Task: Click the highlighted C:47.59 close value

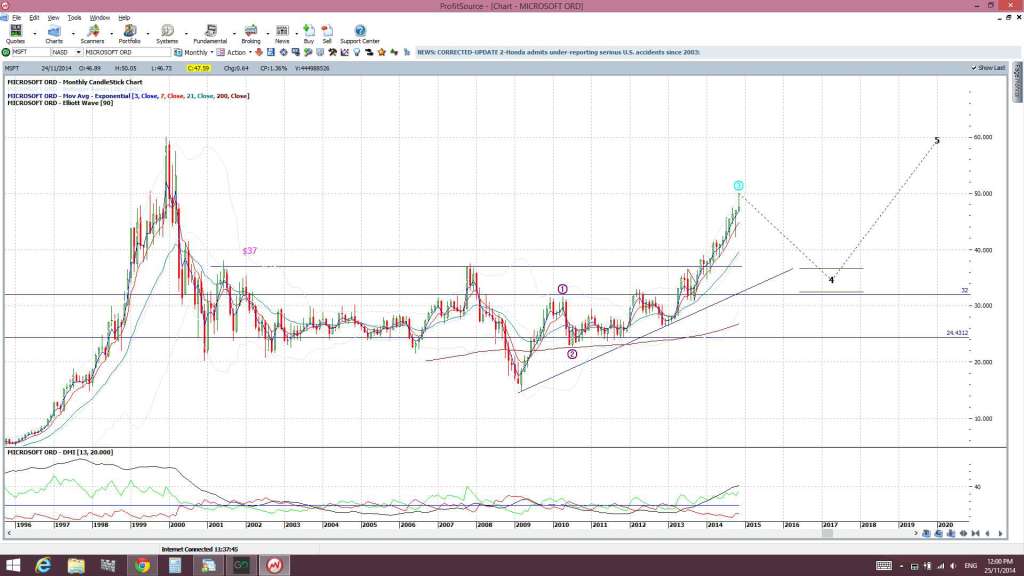Action: 198,68
